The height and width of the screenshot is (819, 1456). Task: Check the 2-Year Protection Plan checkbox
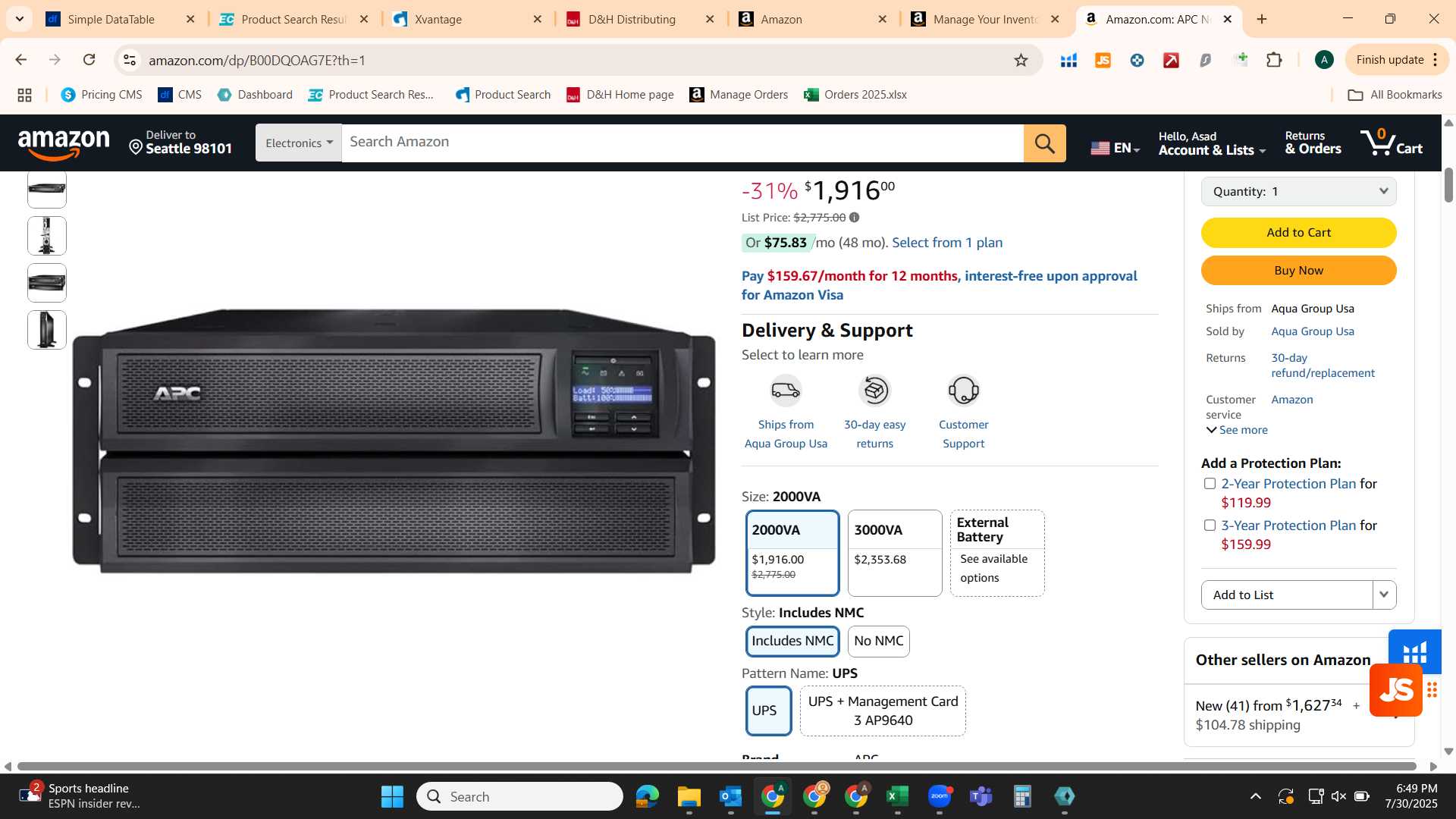[1210, 484]
